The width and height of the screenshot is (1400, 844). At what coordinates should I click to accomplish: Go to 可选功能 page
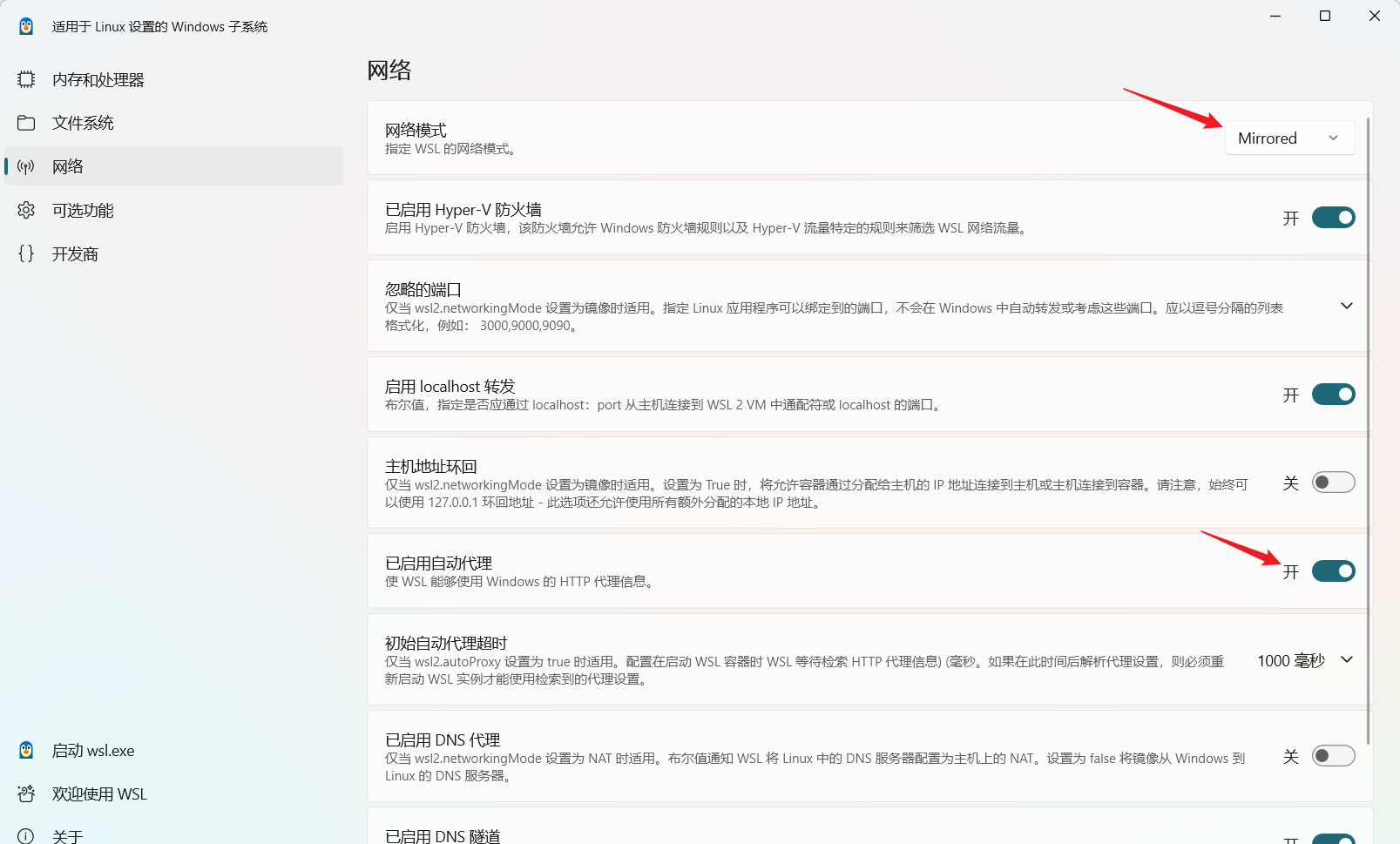click(174, 210)
